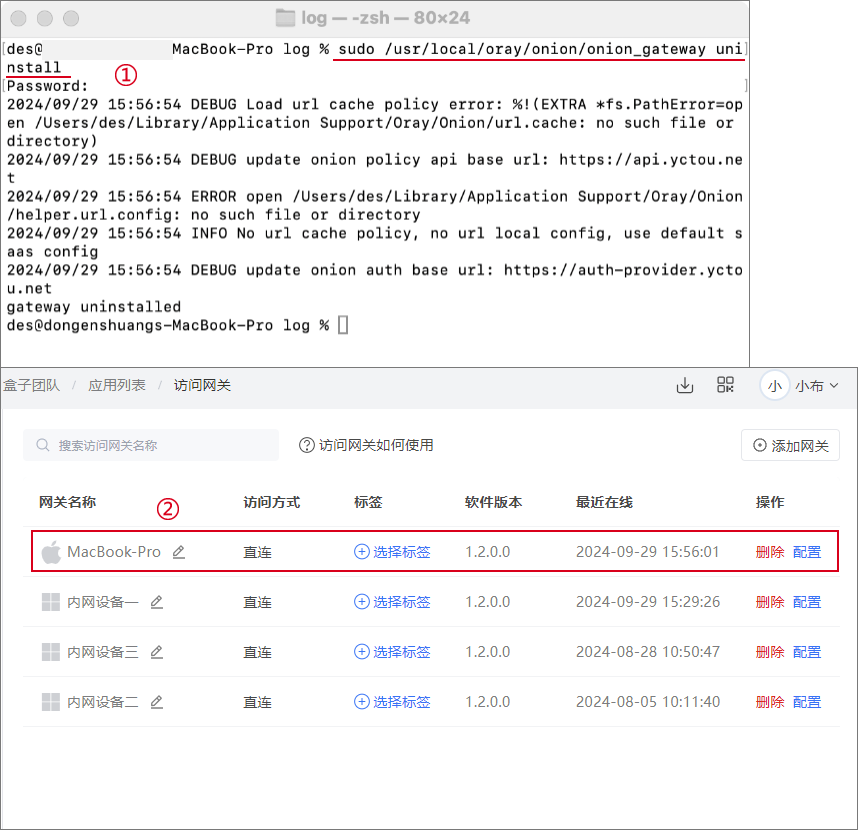Click the 小 user avatar circle

coord(774,386)
